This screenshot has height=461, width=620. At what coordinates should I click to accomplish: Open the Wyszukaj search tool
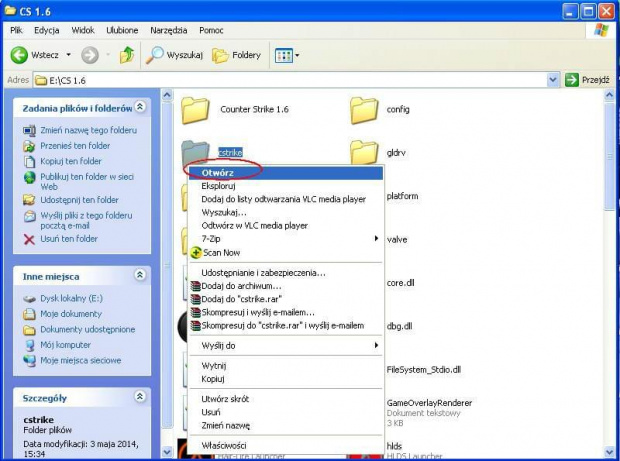[174, 55]
